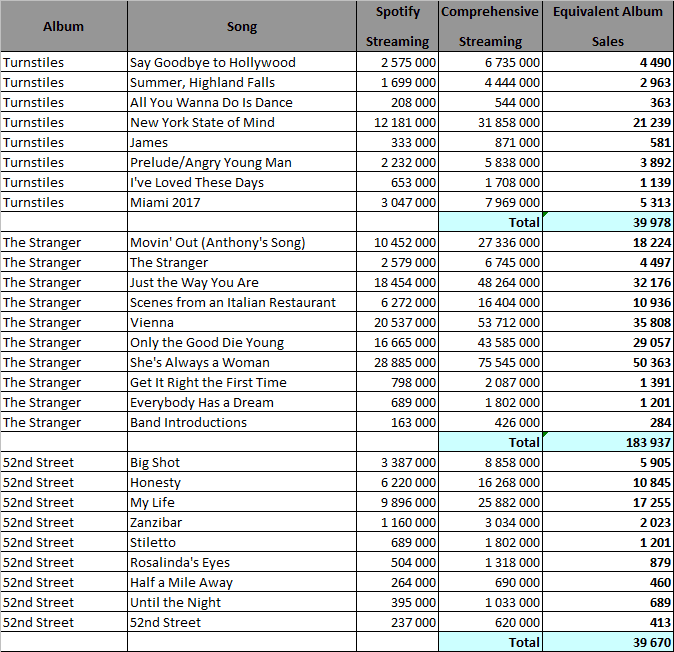Click Equivalent Album Sales value 21 239

coord(608,122)
